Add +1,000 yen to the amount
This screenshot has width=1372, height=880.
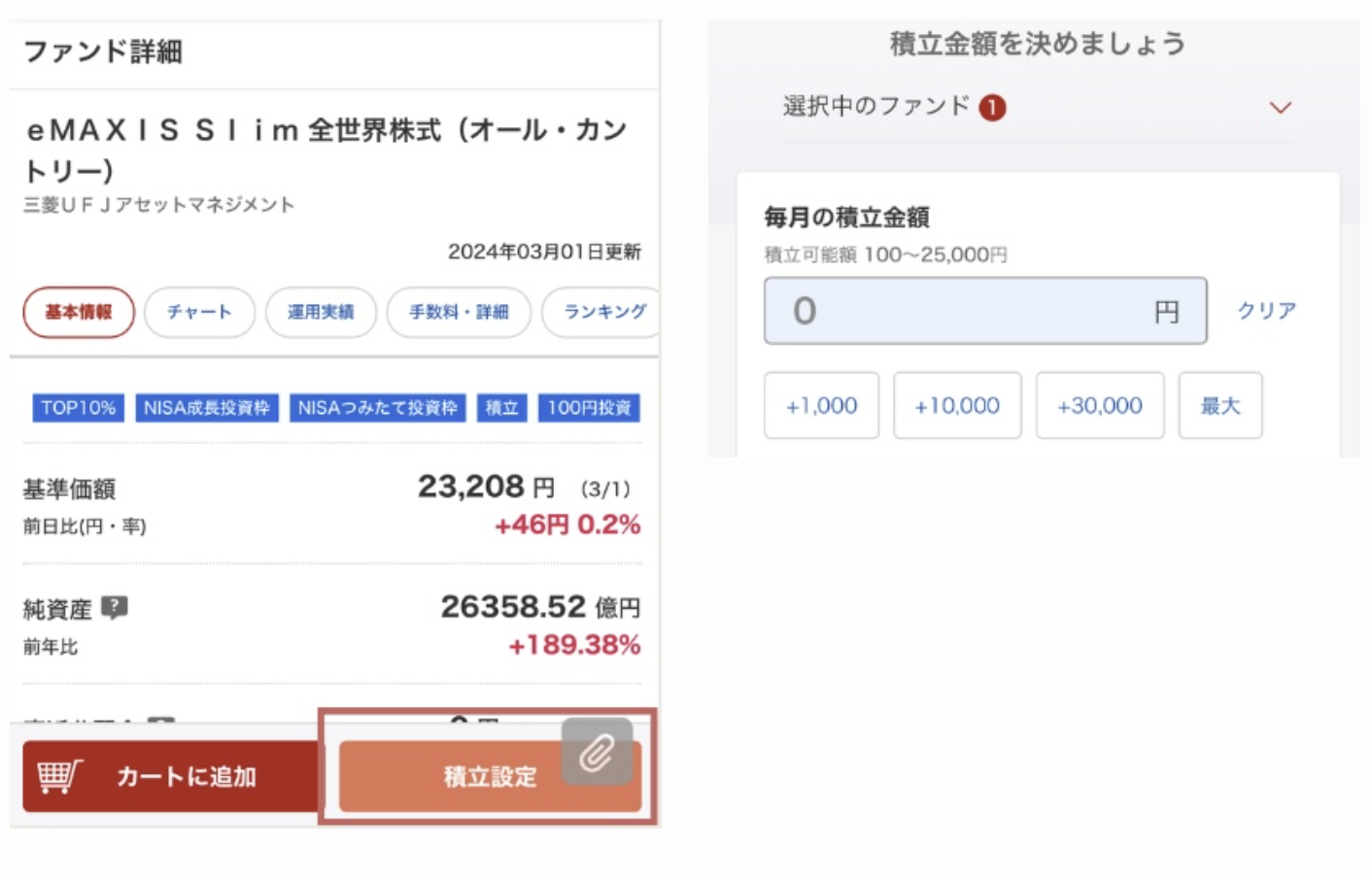pyautogui.click(x=821, y=405)
